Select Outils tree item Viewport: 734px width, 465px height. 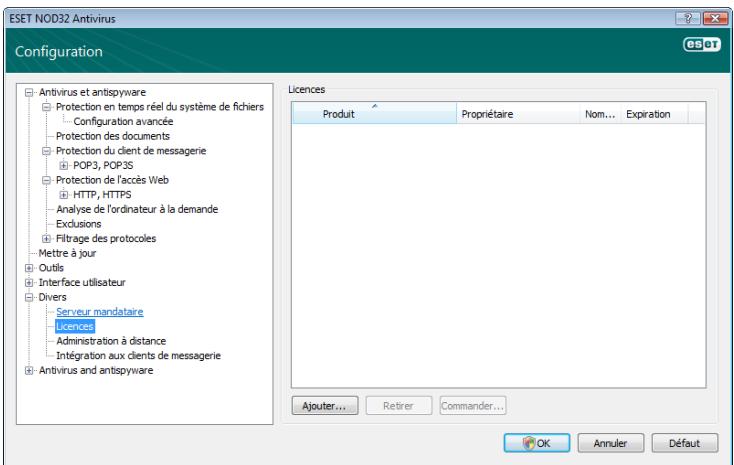click(x=51, y=268)
